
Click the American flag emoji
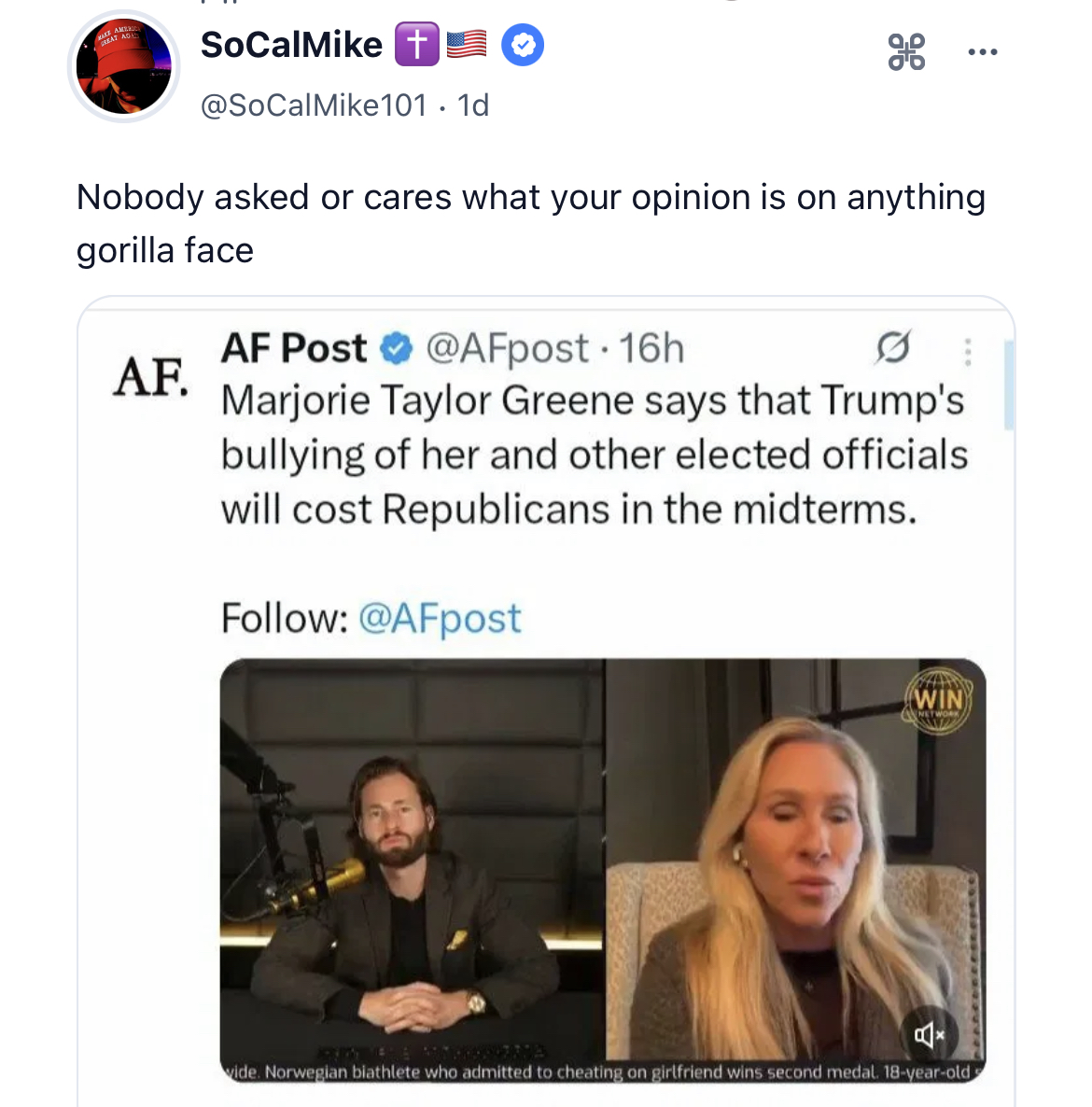[467, 44]
